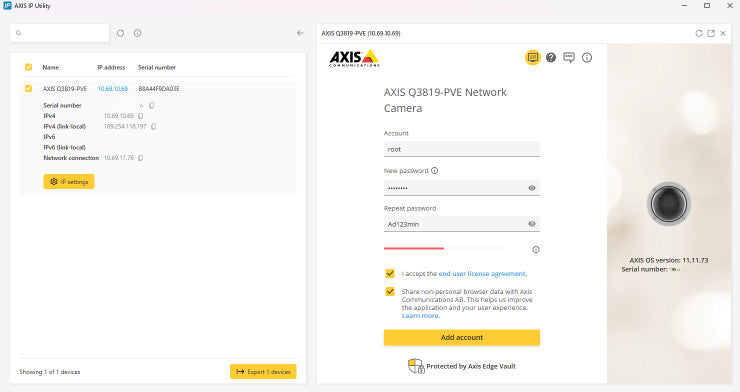Copy the link-local address 169.254.118.197
The width and height of the screenshot is (740, 392).
[153, 126]
